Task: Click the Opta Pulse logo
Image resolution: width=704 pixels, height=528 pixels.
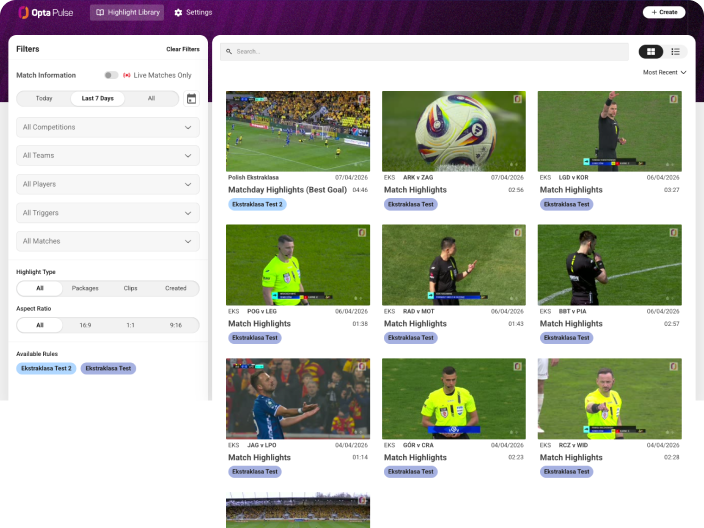Action: point(45,13)
